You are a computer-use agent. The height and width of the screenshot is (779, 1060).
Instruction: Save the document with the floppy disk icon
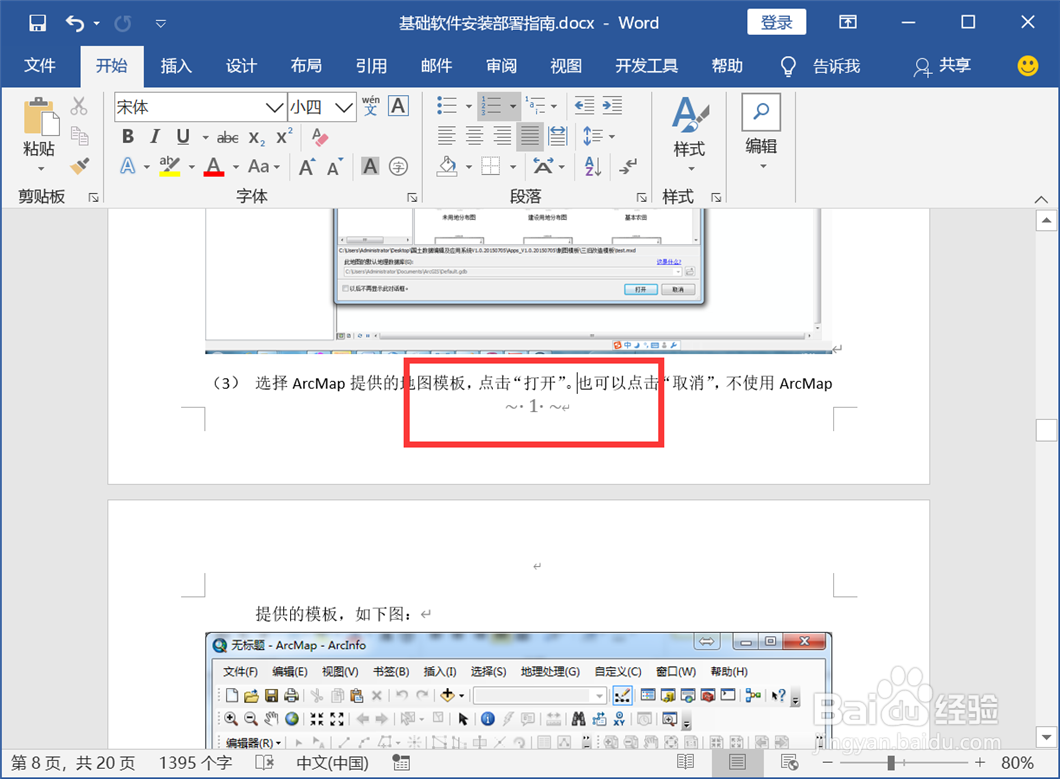click(x=37, y=23)
